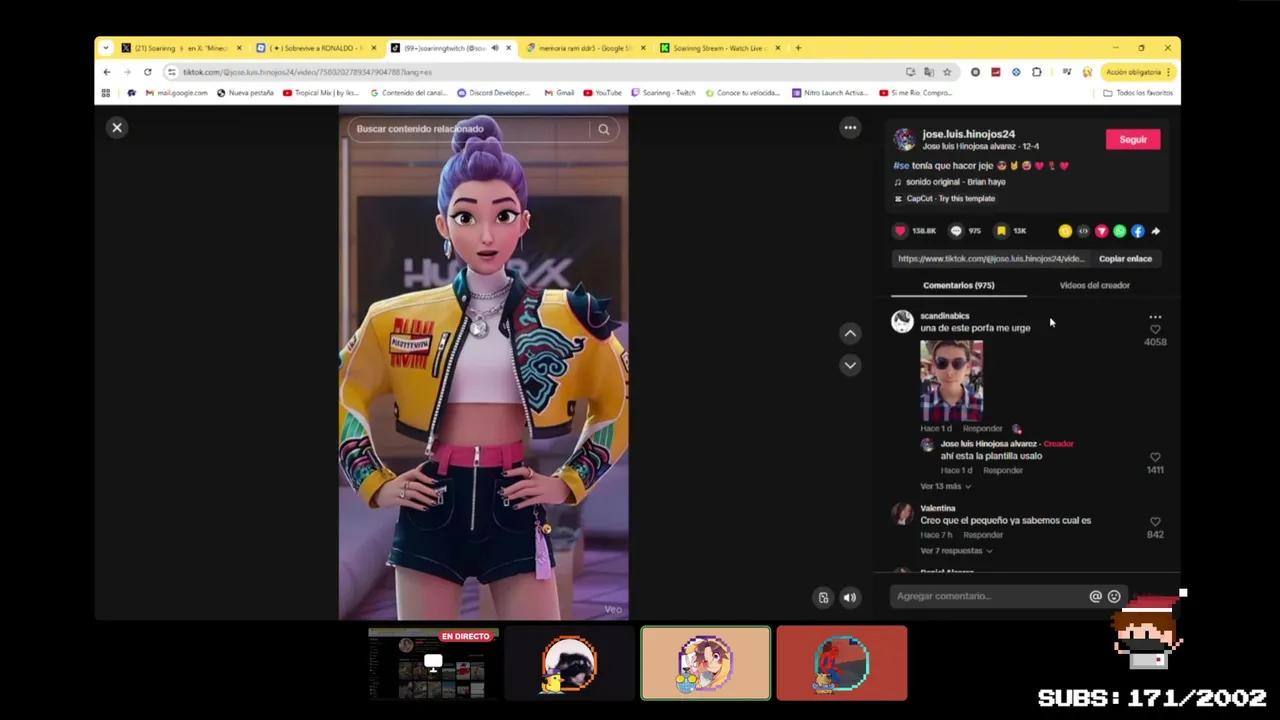Open three-dot menu on scandinabics comment
This screenshot has height=720, width=1280.
(1155, 317)
